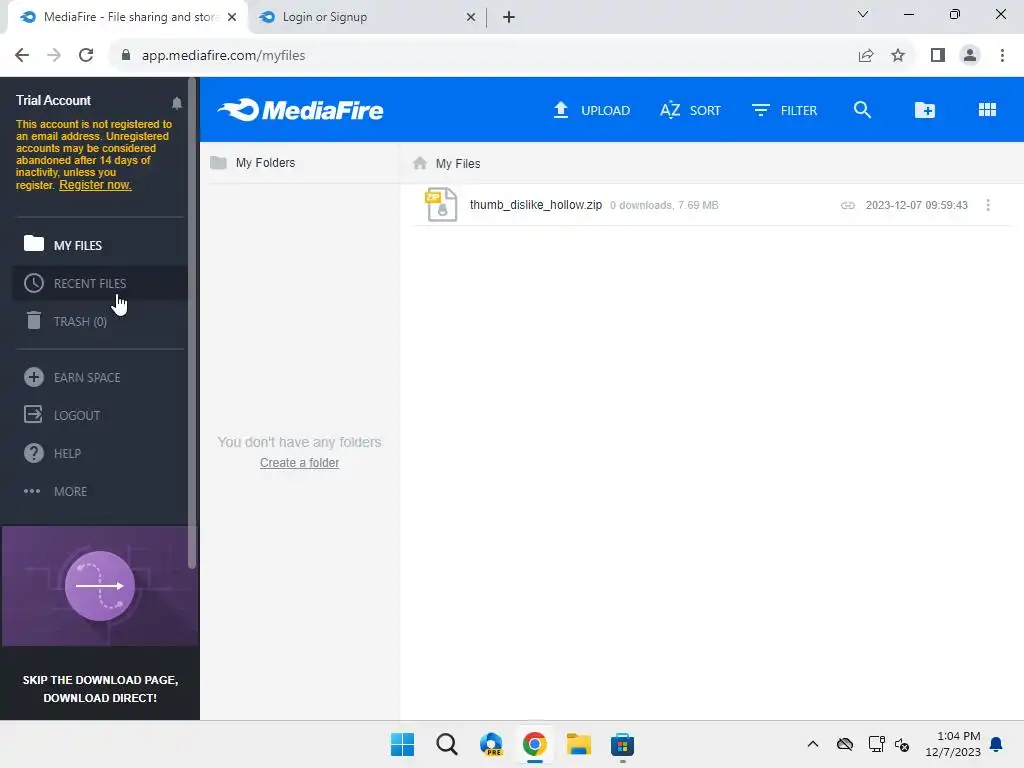Open File Explorer from taskbar
Image resolution: width=1024 pixels, height=768 pixels.
[579, 744]
